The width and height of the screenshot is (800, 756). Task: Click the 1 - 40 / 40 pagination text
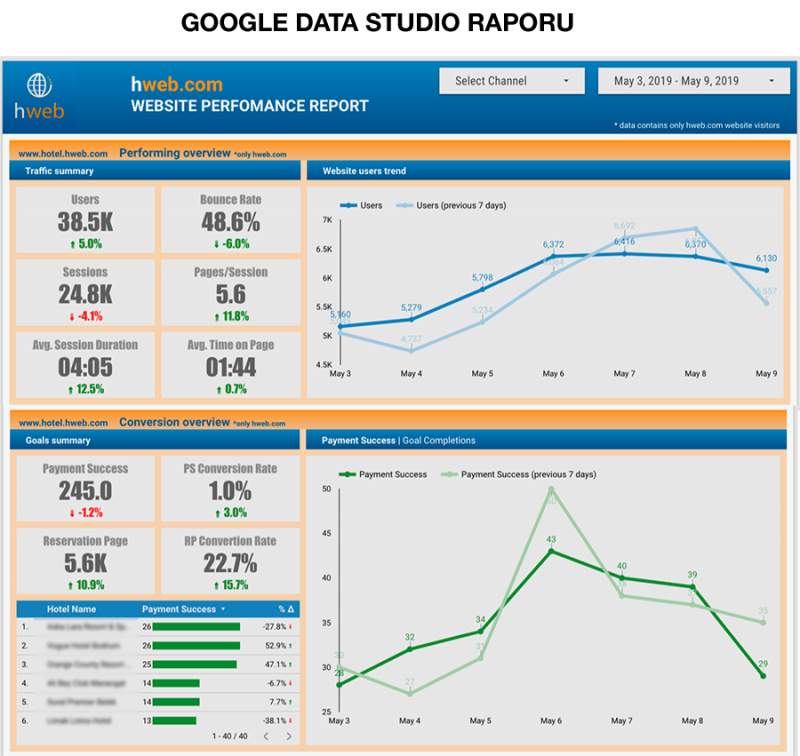click(230, 736)
